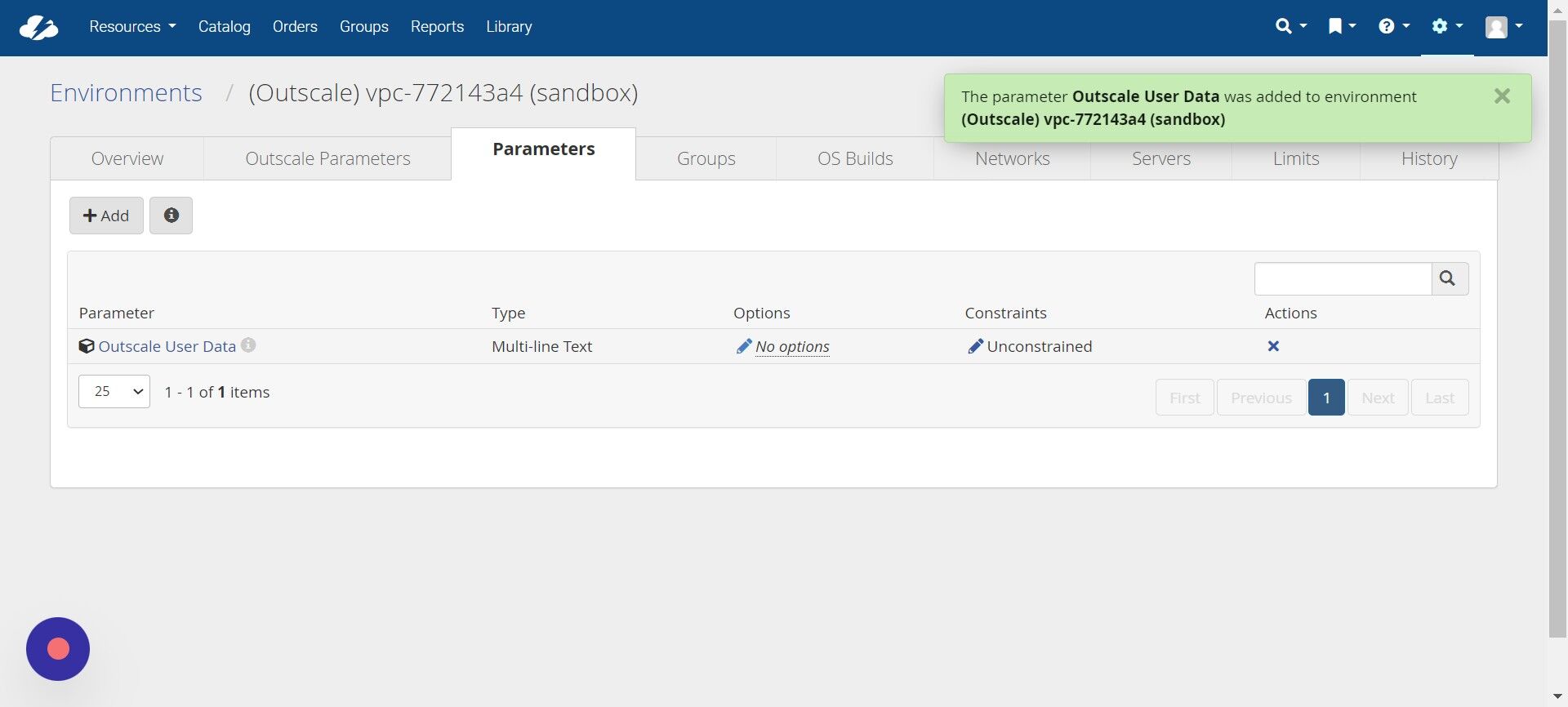The width and height of the screenshot is (1568, 707).
Task: Show info tooltip for Outscale User Data
Action: click(248, 345)
